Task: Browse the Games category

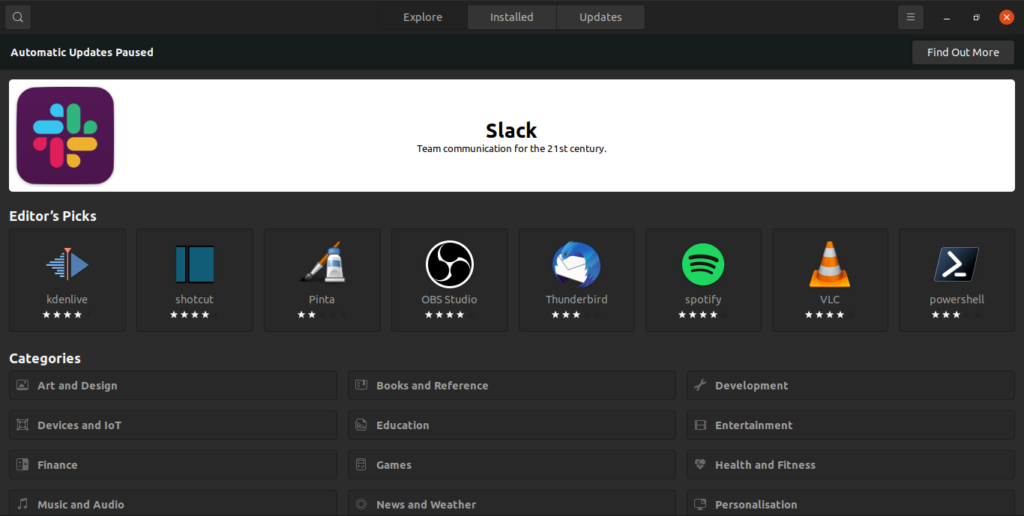Action: (x=512, y=465)
